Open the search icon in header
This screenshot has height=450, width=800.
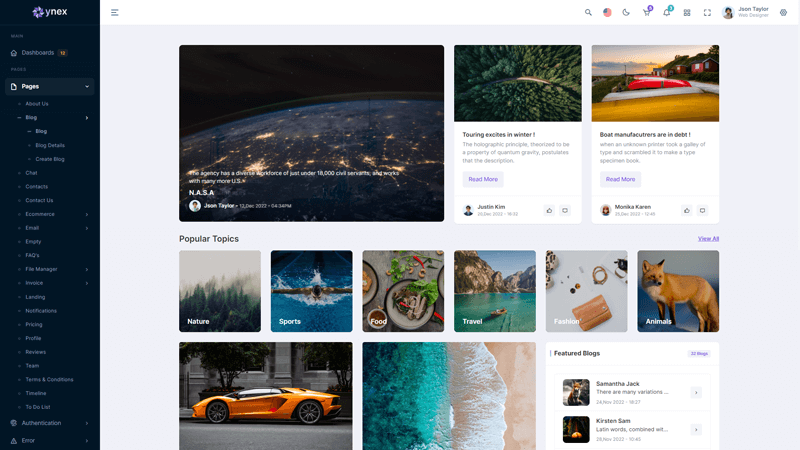[588, 13]
